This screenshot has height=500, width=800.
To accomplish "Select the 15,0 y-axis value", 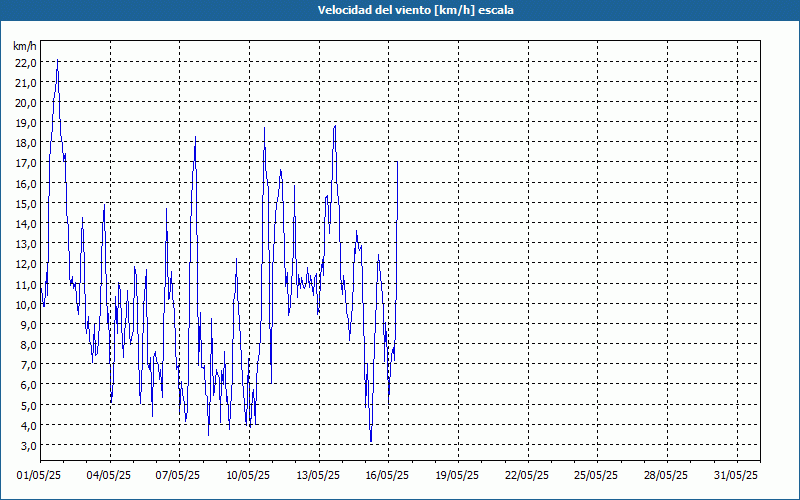I will [26, 204].
